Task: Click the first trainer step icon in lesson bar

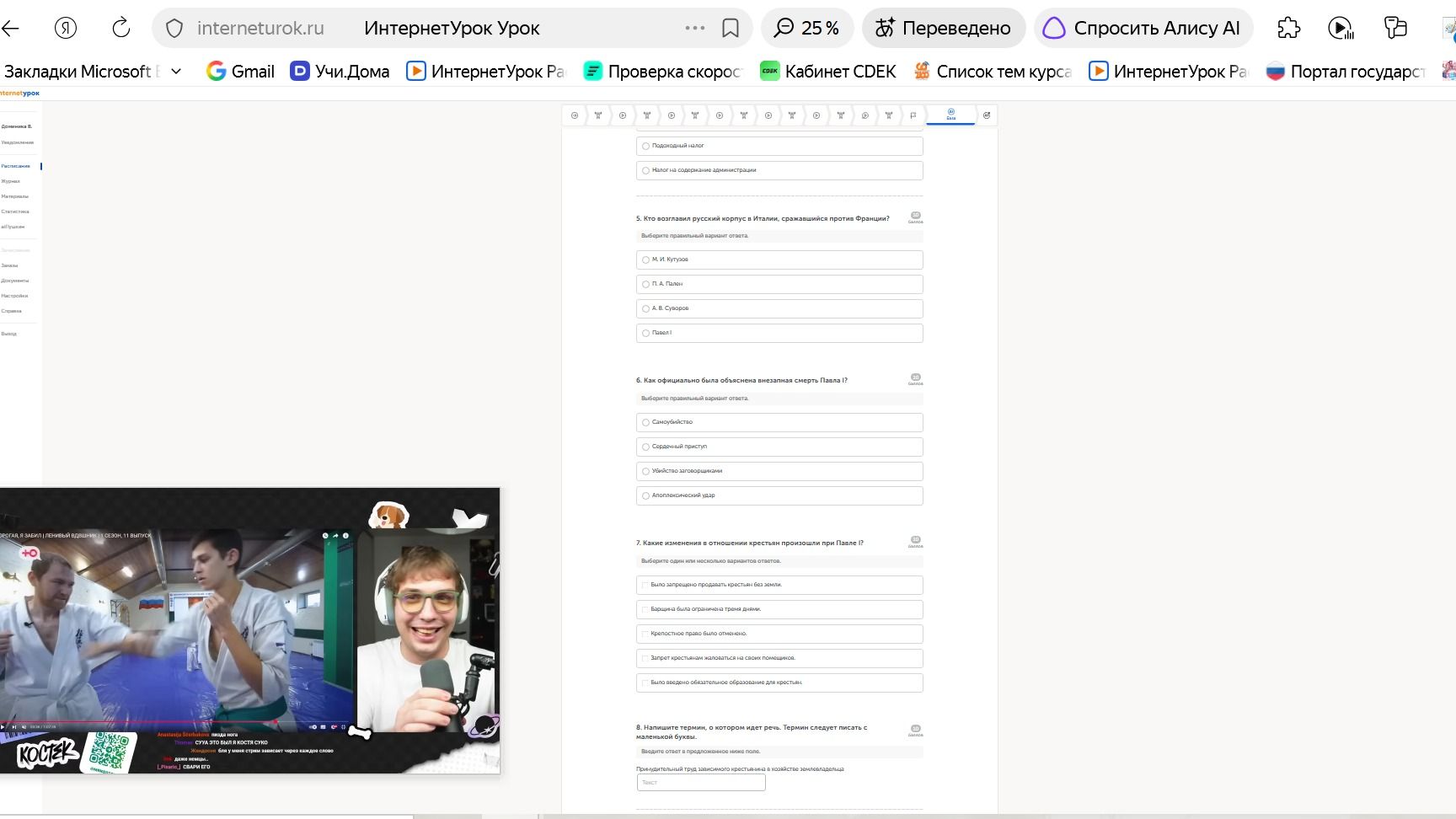Action: pyautogui.click(x=598, y=115)
